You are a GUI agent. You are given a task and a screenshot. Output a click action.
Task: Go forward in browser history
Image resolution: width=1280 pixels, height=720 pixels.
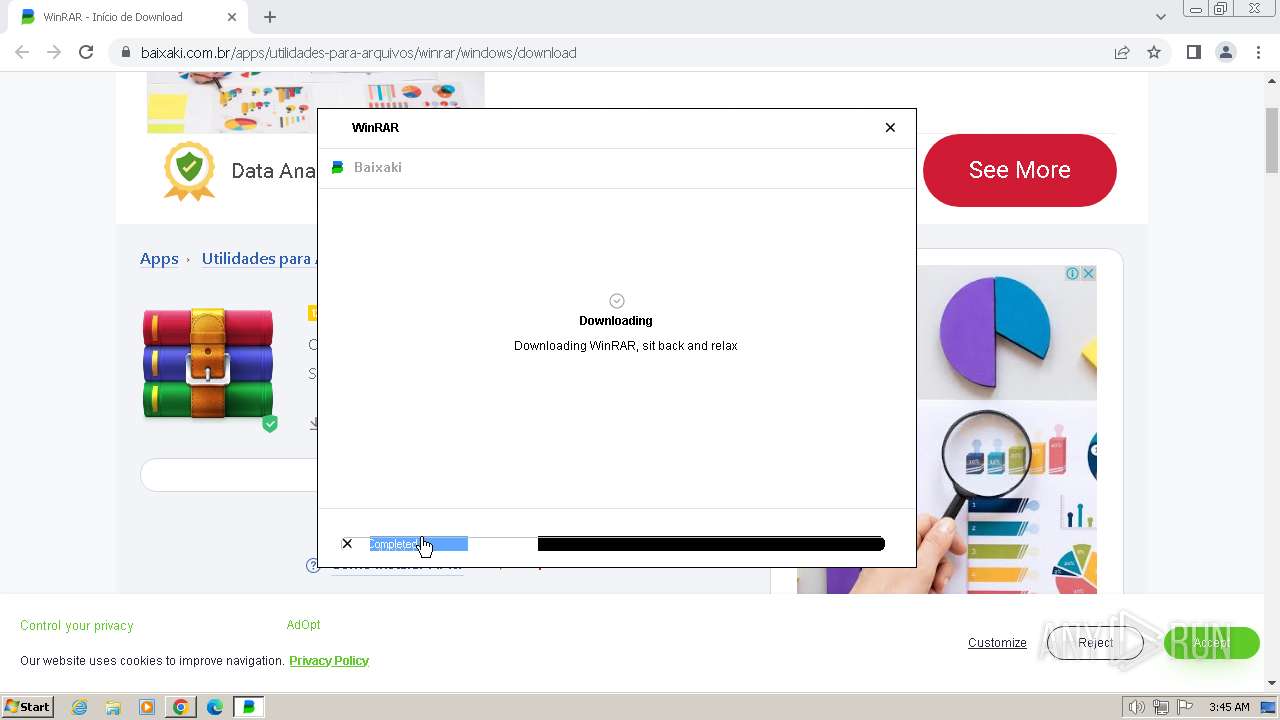click(54, 52)
